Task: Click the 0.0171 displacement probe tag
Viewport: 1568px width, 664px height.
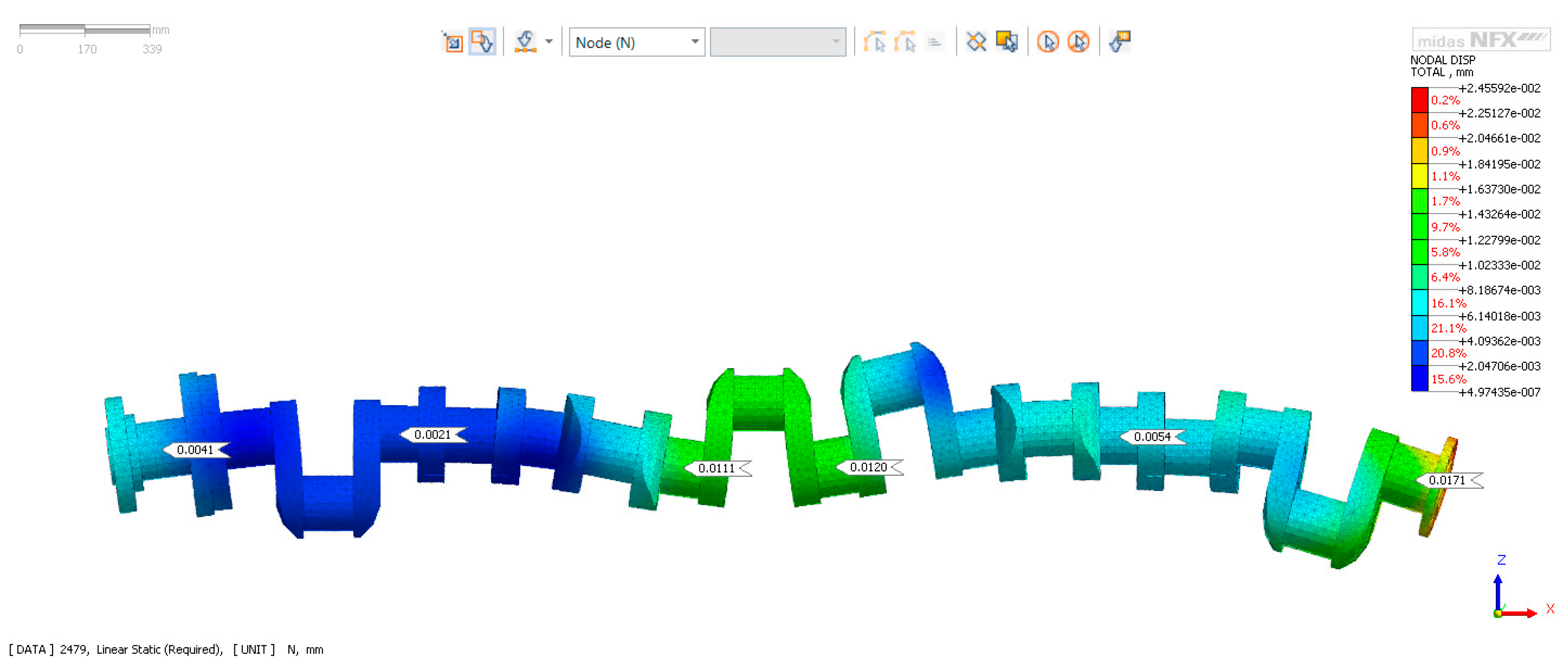Action: point(1446,480)
